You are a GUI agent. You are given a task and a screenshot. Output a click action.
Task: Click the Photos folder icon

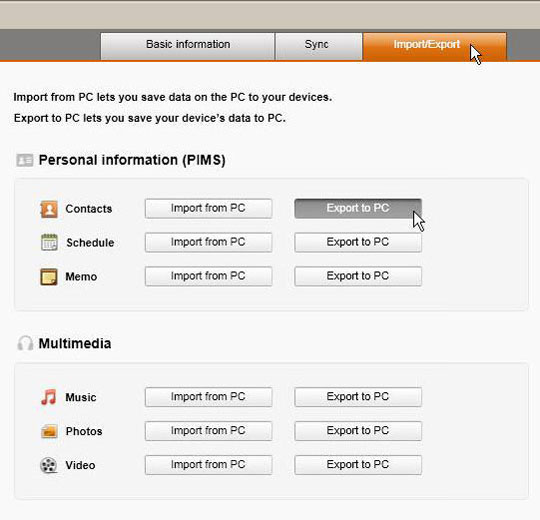[x=49, y=431]
